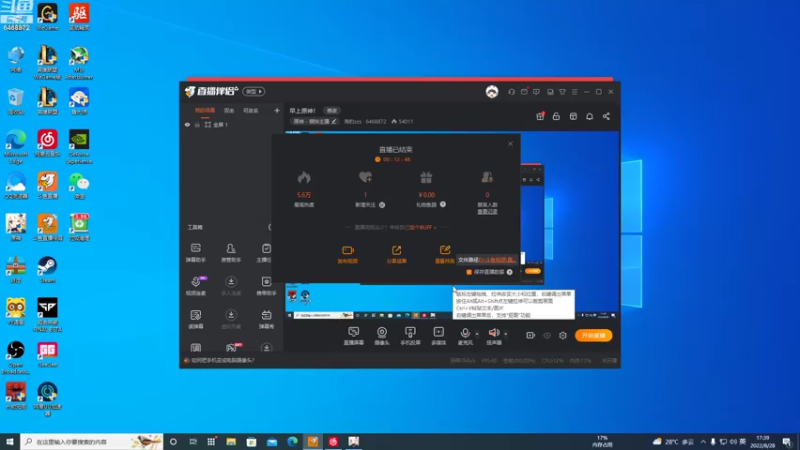Open 弹幕秀 tool in toolbox
Image resolution: width=800 pixels, height=450 pixels.
[266, 319]
